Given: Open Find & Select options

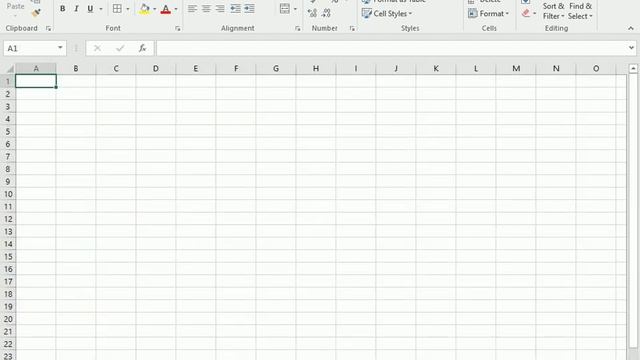Looking at the screenshot, I should [x=580, y=11].
